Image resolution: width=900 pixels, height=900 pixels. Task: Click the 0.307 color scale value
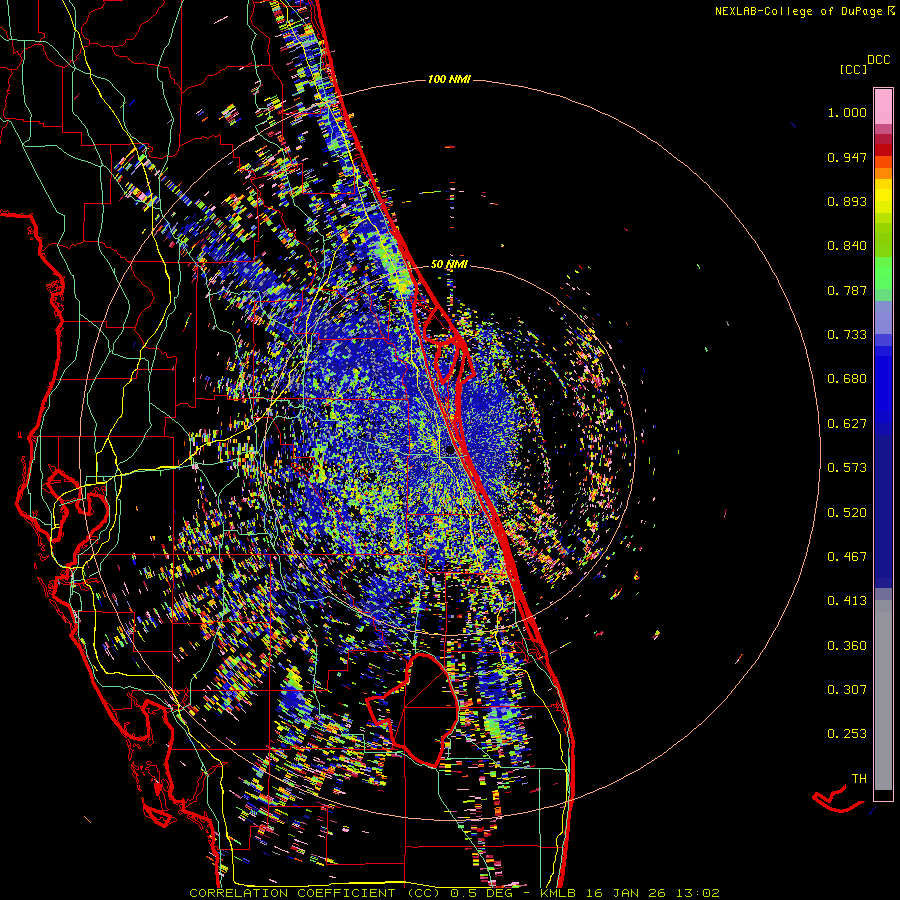coord(847,690)
